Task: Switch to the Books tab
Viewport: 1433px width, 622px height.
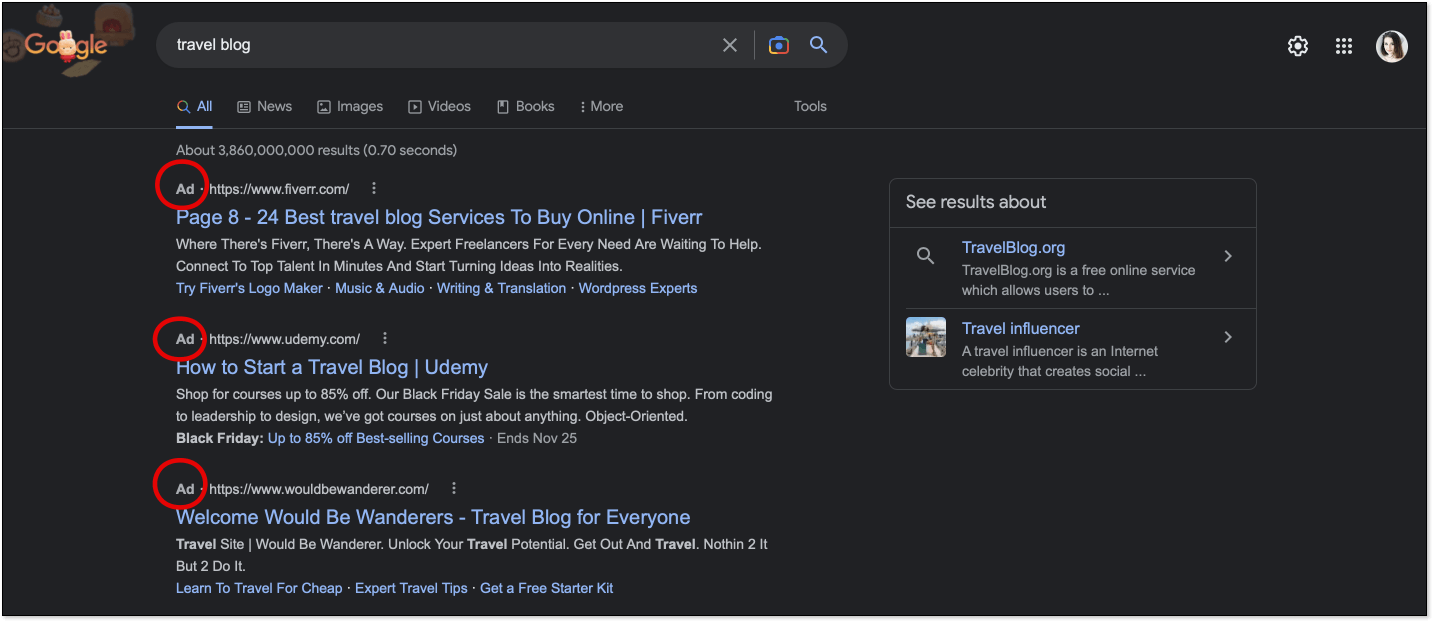Action: click(525, 106)
